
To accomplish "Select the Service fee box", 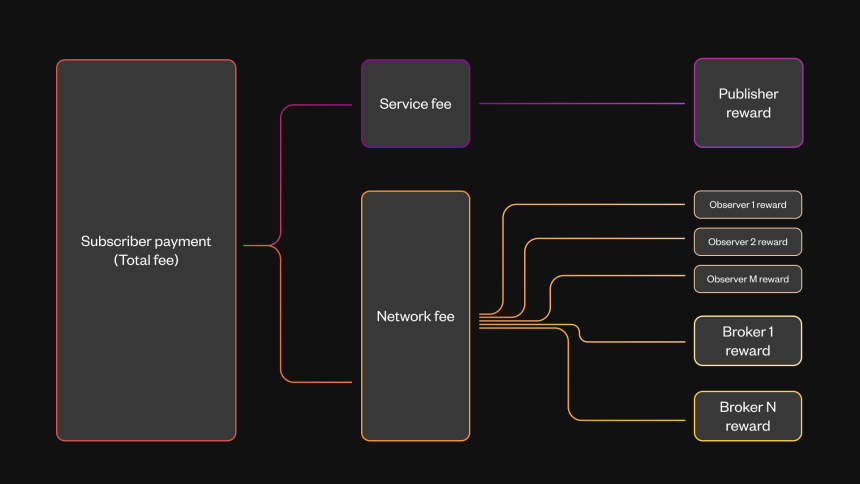I will point(416,104).
